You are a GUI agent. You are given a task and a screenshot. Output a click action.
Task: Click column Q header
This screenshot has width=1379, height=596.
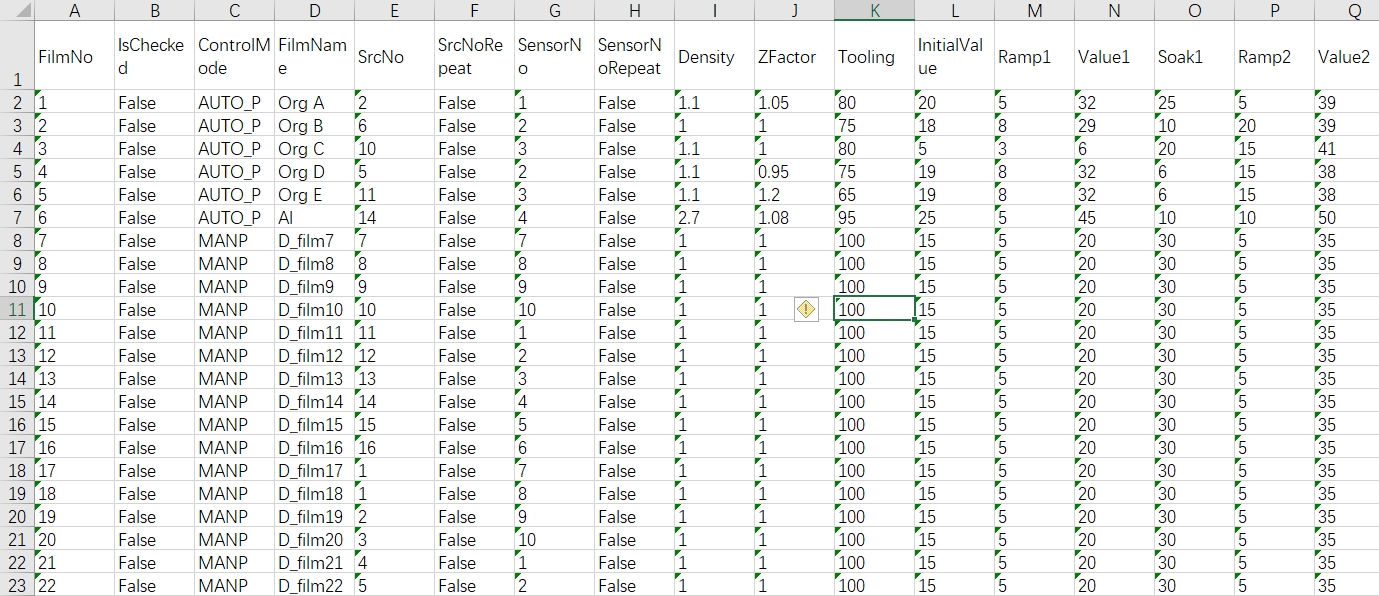tap(1354, 10)
